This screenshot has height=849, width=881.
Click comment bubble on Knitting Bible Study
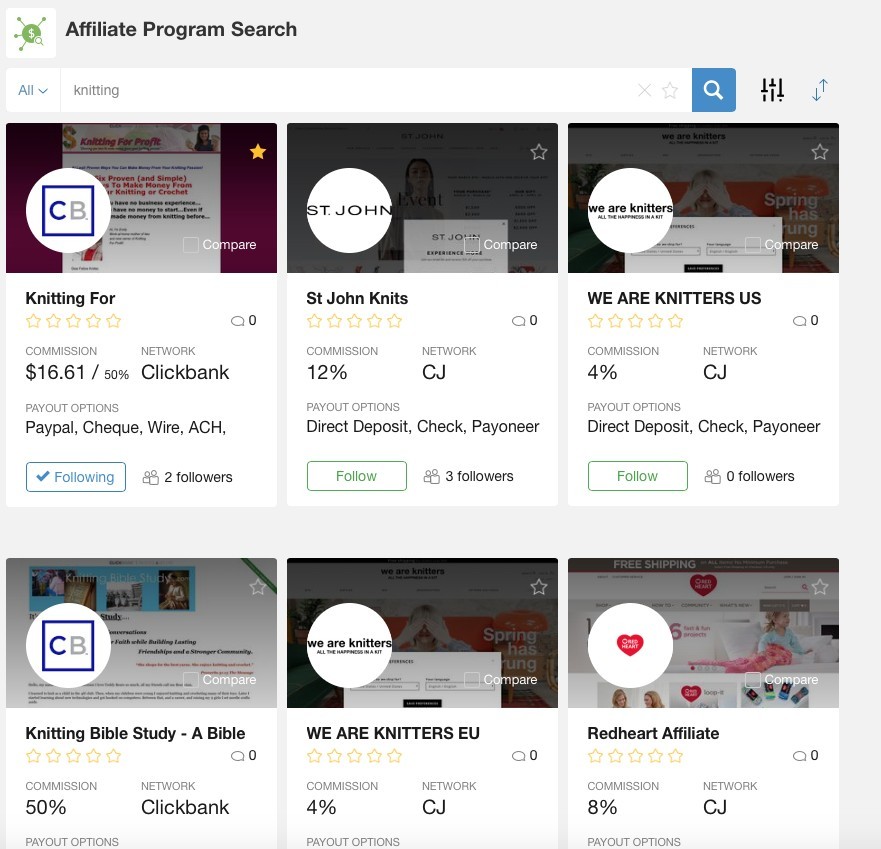(x=238, y=756)
